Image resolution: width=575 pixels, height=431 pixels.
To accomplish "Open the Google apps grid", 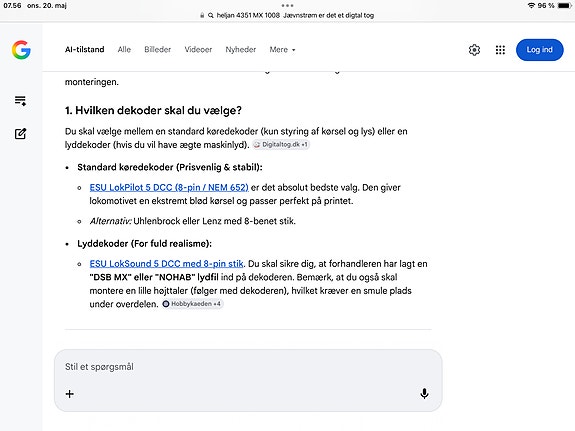I will (x=500, y=50).
